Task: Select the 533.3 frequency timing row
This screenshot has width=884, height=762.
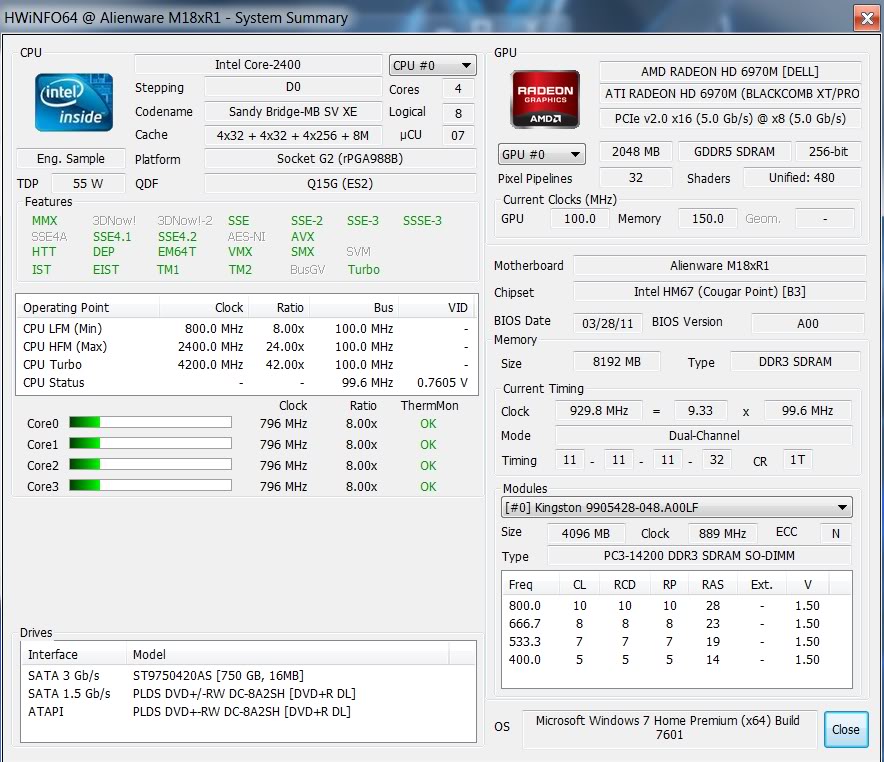Action: 677,642
